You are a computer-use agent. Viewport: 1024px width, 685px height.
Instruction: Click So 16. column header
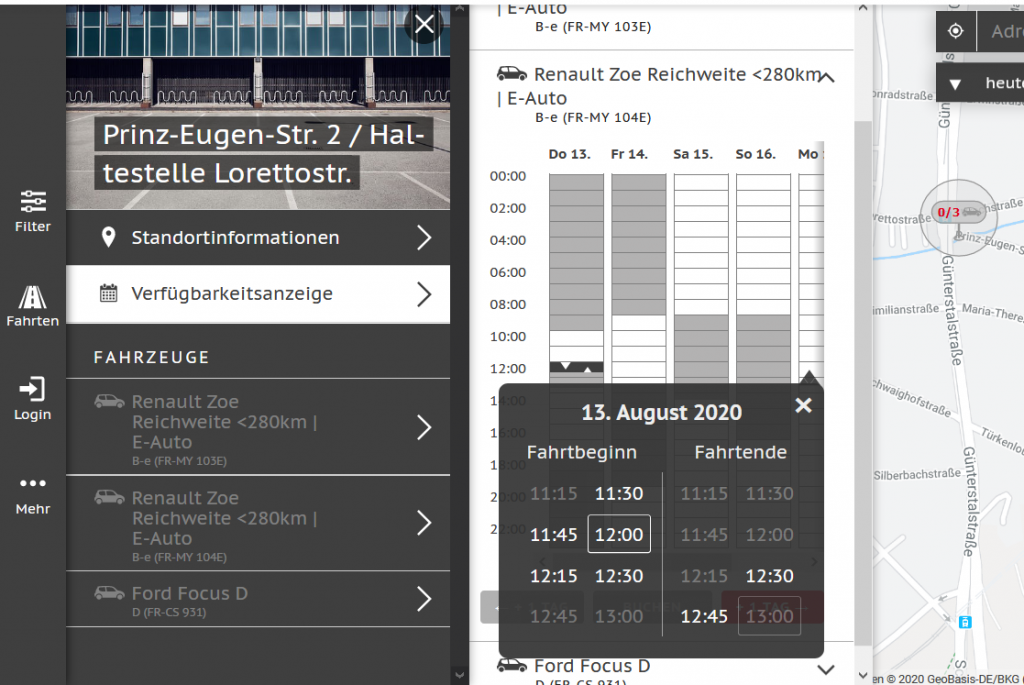[756, 154]
